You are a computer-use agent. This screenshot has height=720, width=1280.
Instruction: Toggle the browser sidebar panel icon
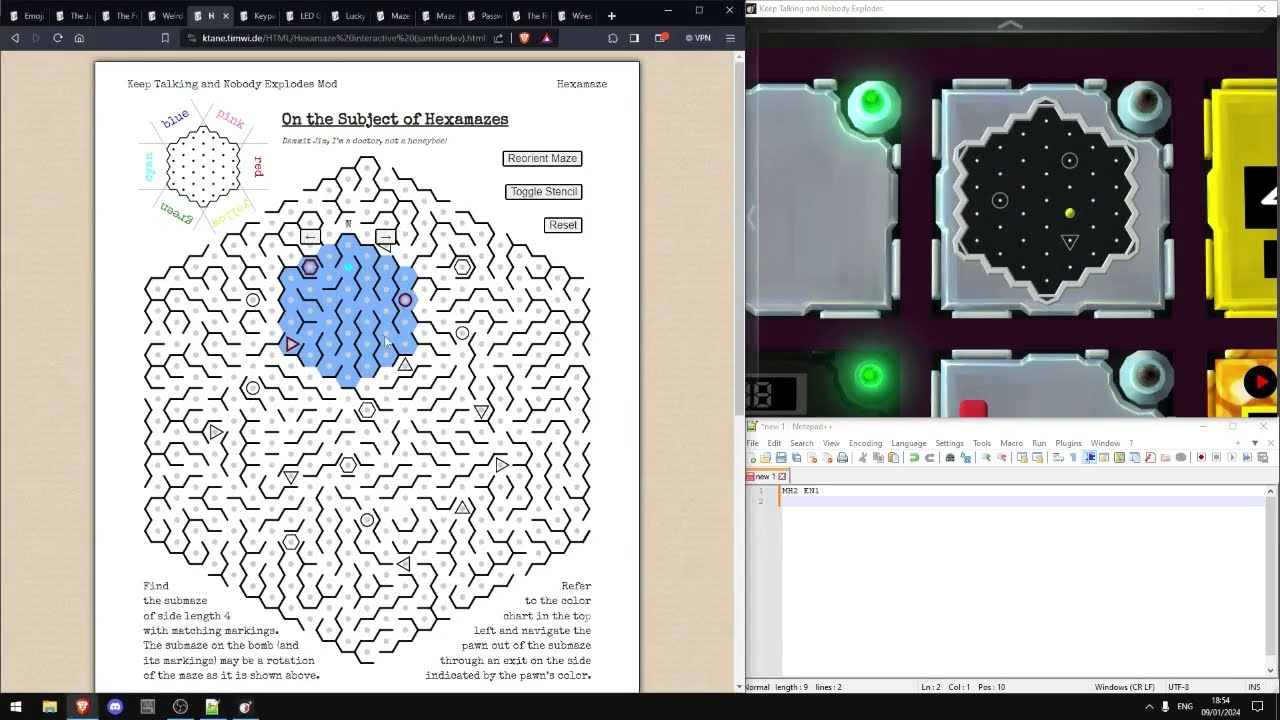pos(634,38)
